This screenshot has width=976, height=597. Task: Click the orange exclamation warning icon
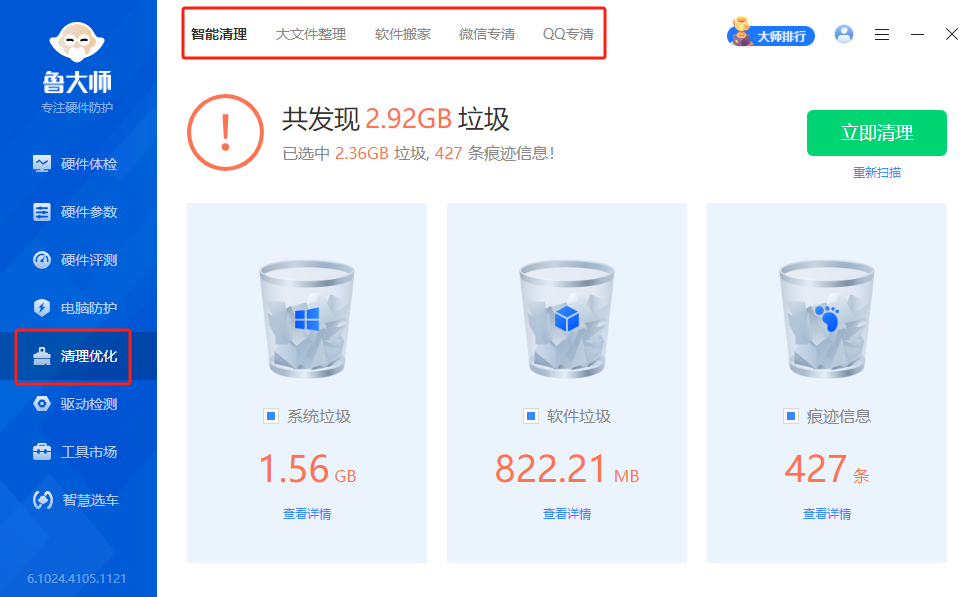225,133
